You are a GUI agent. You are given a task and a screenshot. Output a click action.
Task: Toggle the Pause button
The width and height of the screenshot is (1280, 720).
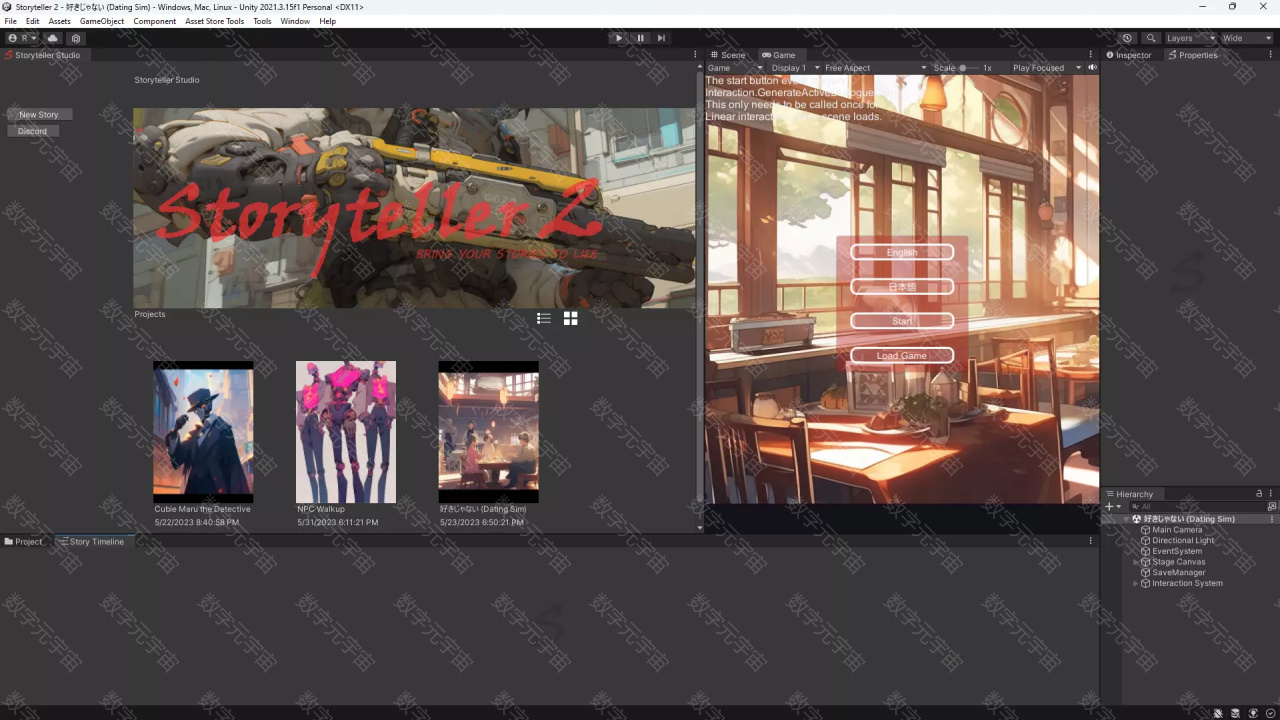pos(640,38)
